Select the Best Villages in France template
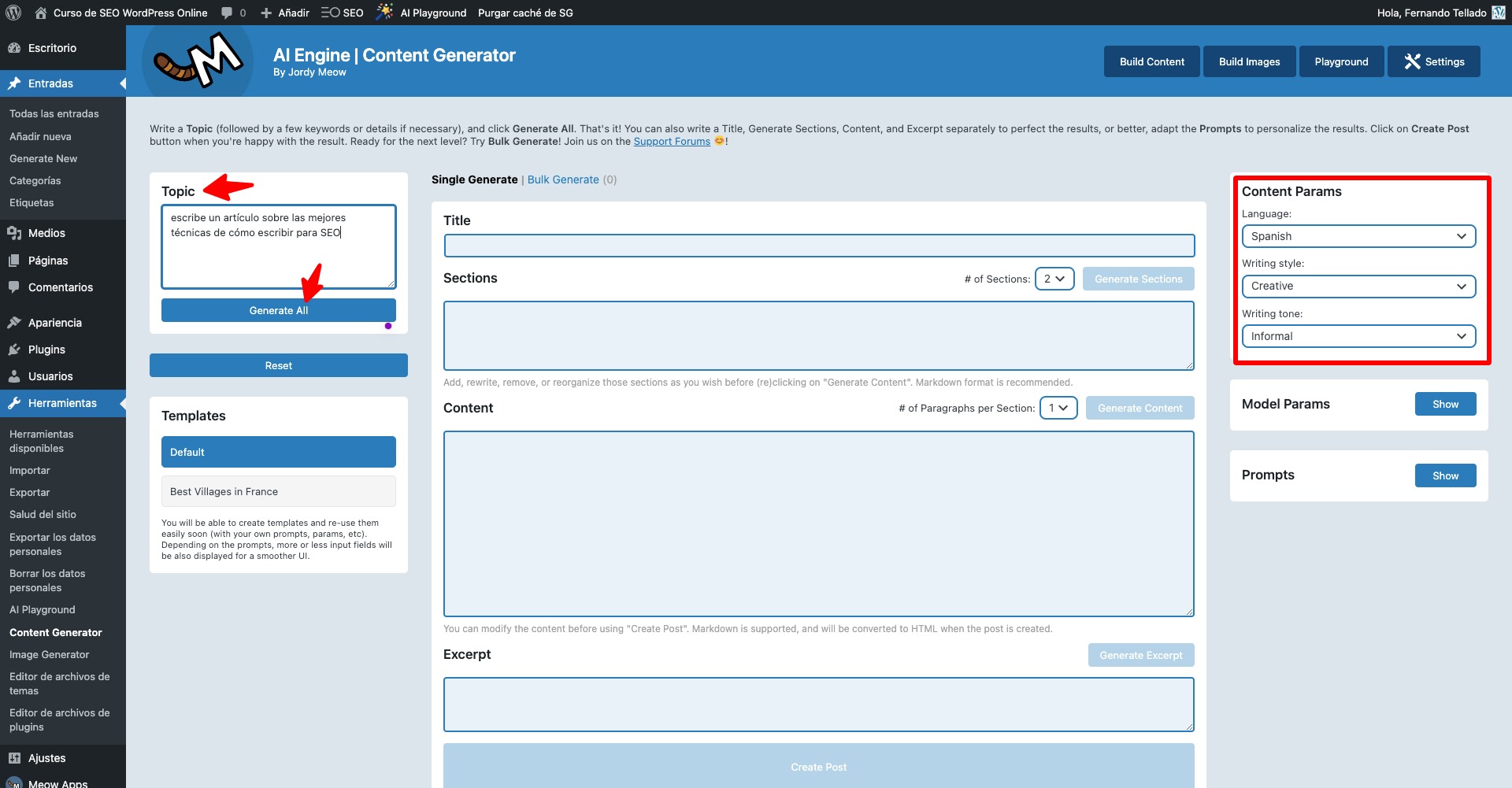Image resolution: width=1512 pixels, height=788 pixels. pyautogui.click(x=278, y=491)
